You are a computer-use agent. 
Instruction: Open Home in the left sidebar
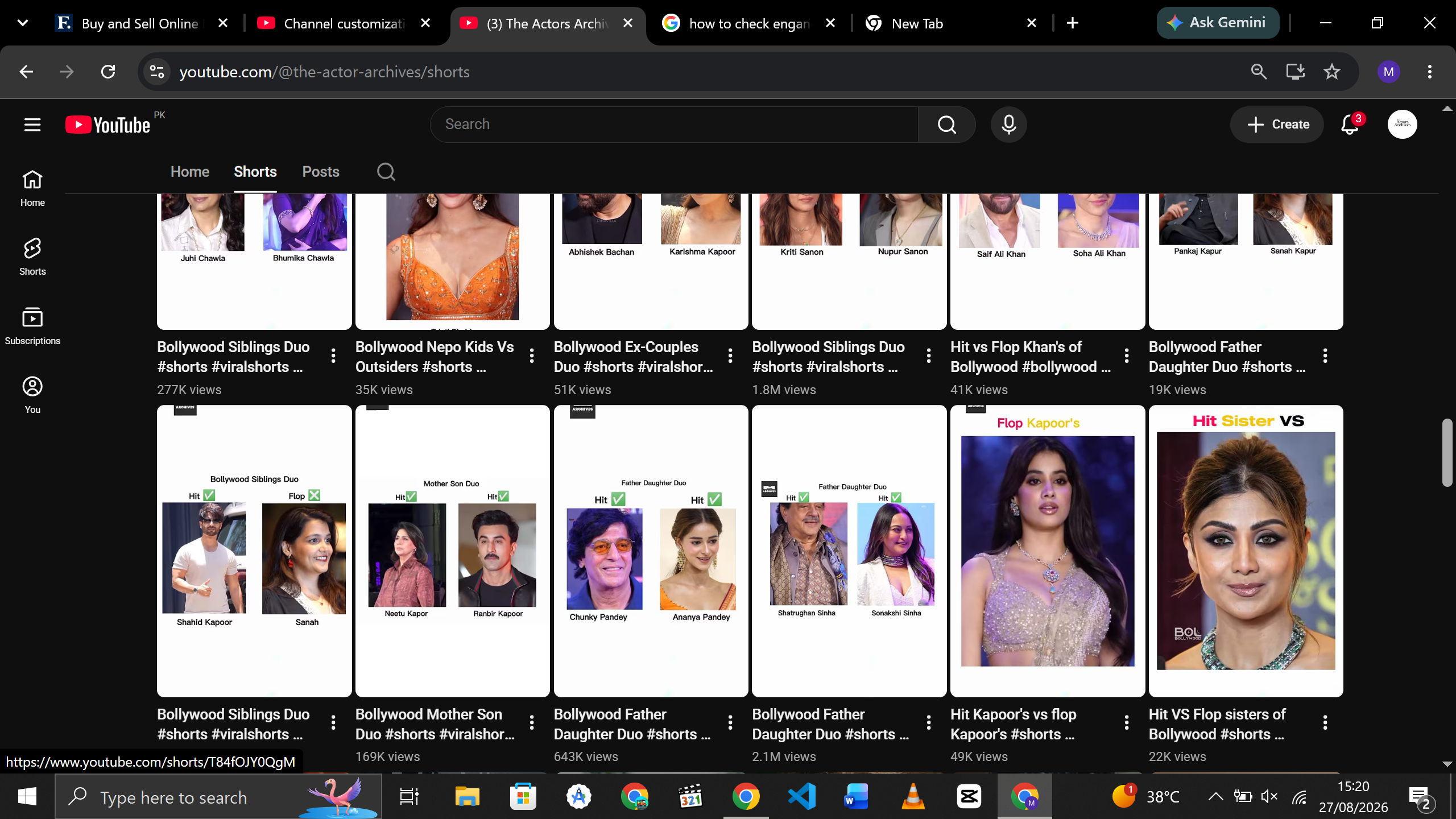click(x=32, y=188)
